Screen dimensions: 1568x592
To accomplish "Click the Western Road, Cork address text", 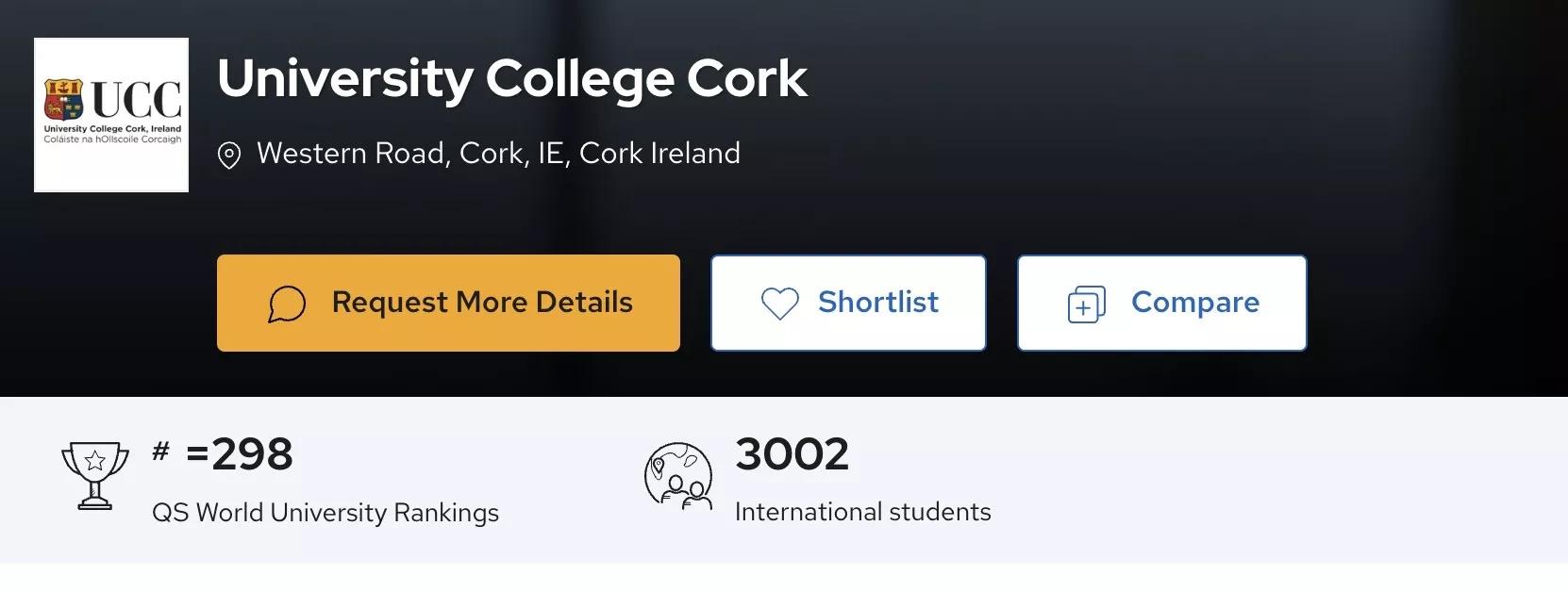I will point(498,154).
